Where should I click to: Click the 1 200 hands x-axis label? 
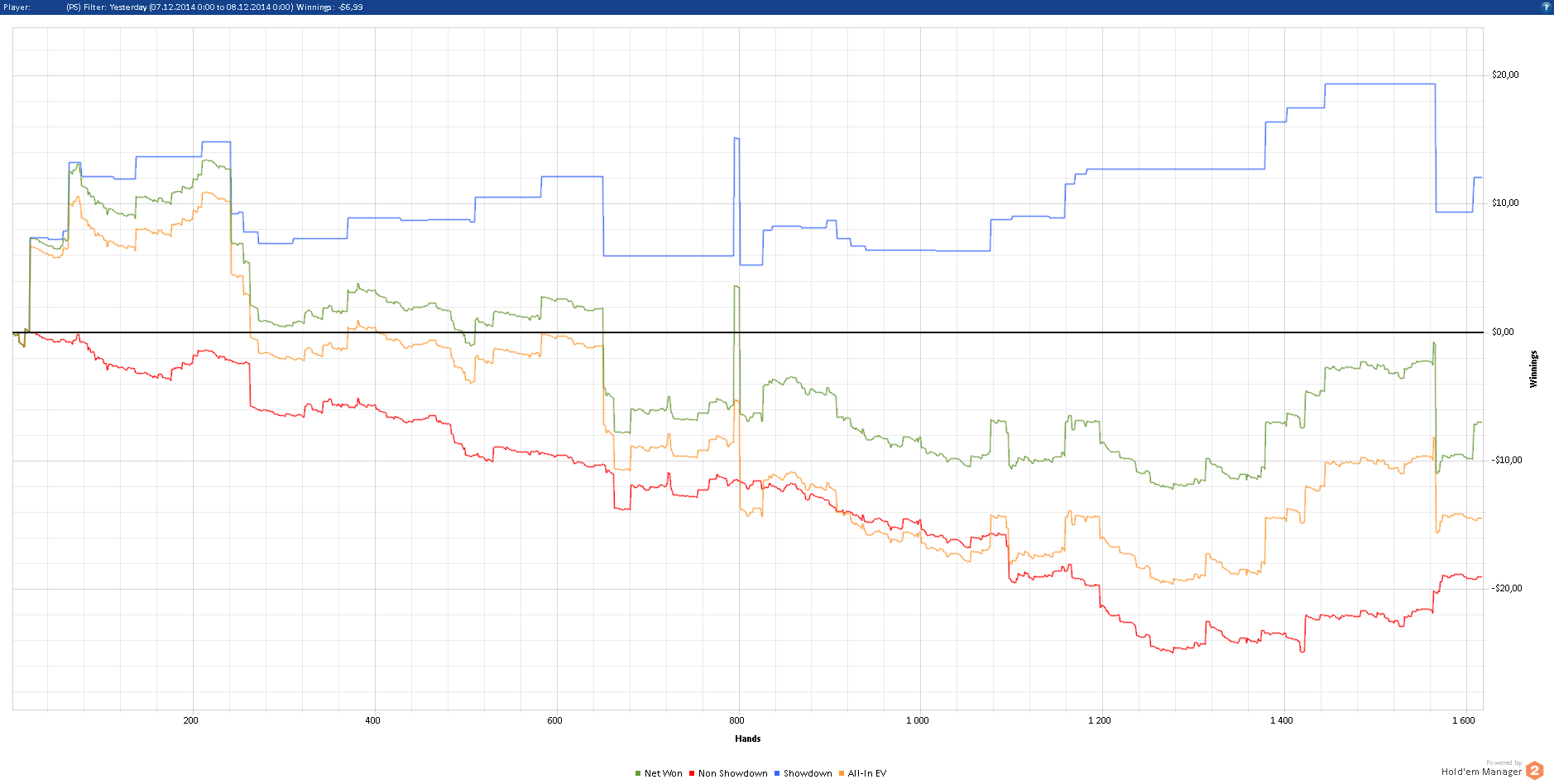point(1100,720)
